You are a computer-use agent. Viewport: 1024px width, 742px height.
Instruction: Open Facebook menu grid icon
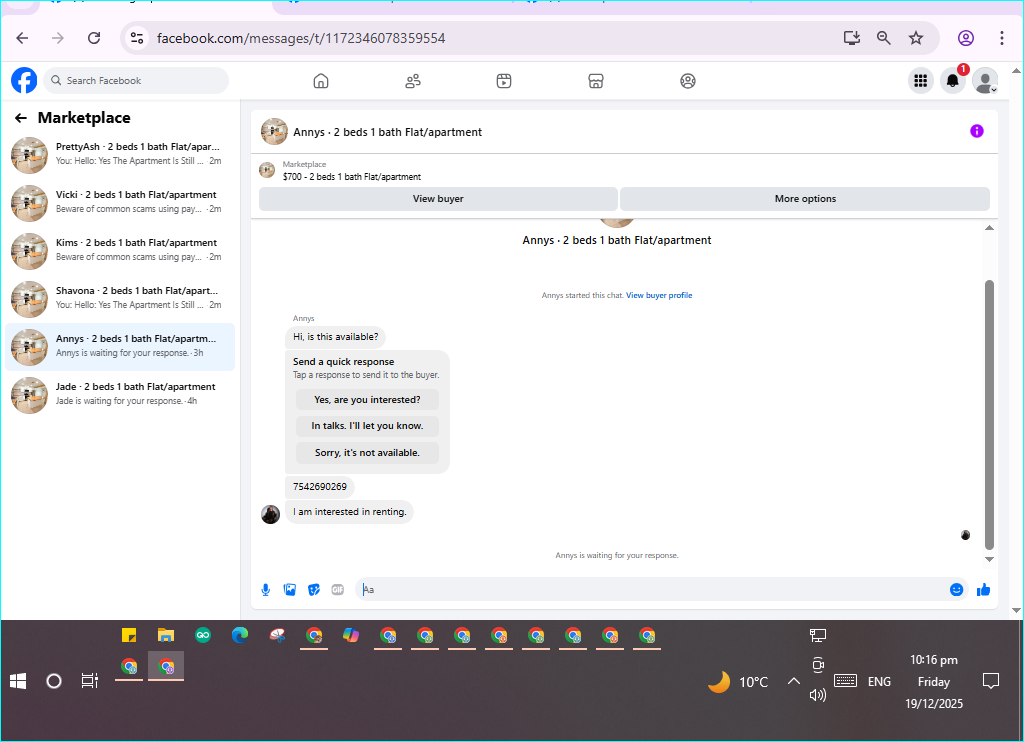pyautogui.click(x=920, y=80)
